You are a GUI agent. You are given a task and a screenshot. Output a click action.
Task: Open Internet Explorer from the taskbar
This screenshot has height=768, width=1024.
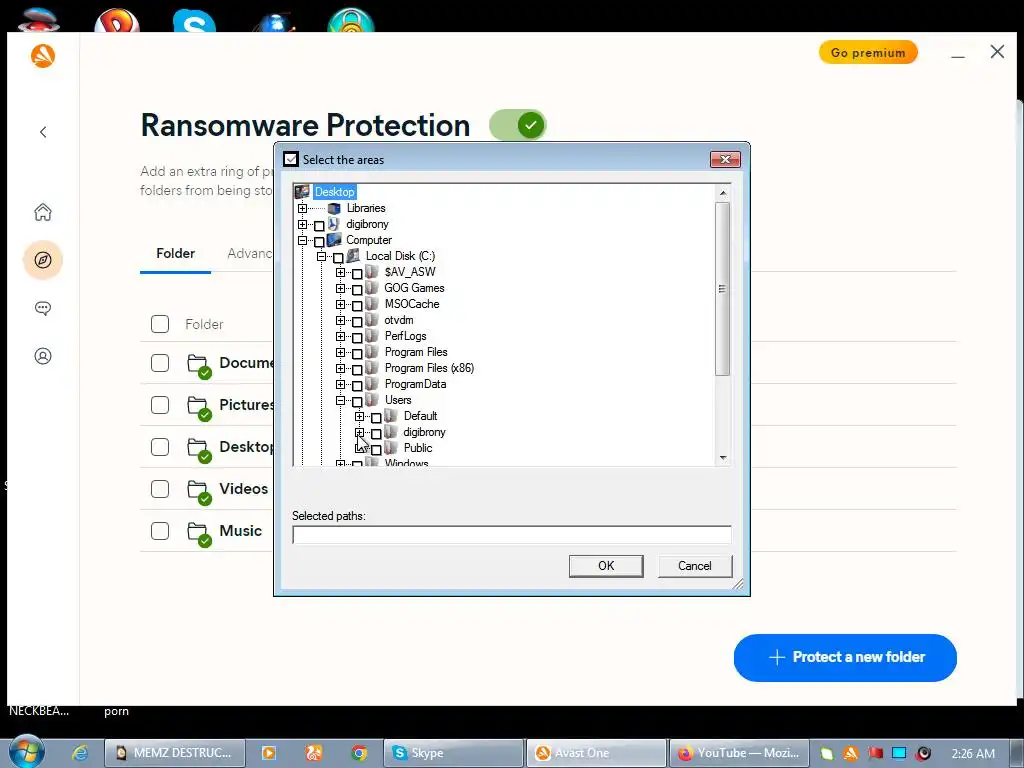[80, 753]
